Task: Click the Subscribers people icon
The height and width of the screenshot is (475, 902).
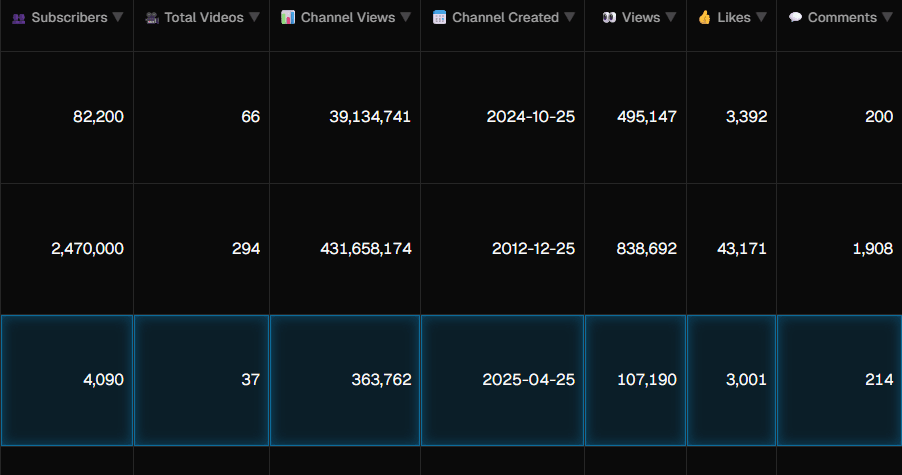Action: [19, 18]
